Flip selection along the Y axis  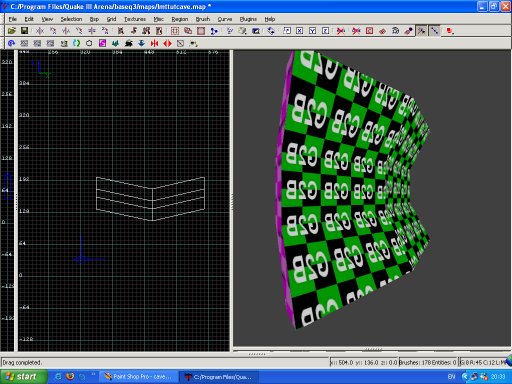click(66, 31)
